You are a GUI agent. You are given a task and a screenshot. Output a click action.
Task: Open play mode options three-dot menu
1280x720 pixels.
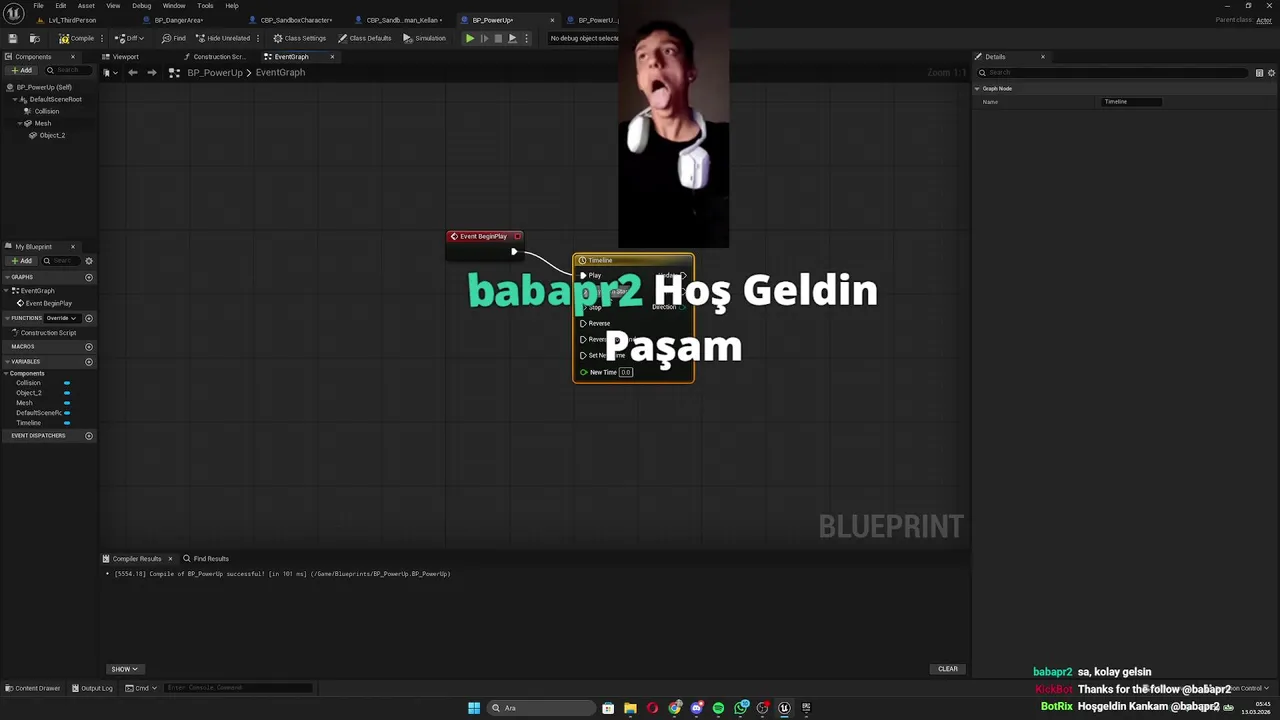pos(526,38)
